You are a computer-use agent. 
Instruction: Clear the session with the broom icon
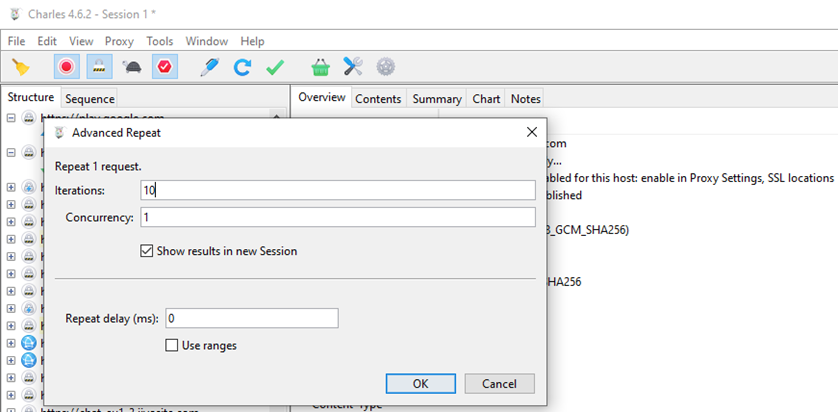20,67
